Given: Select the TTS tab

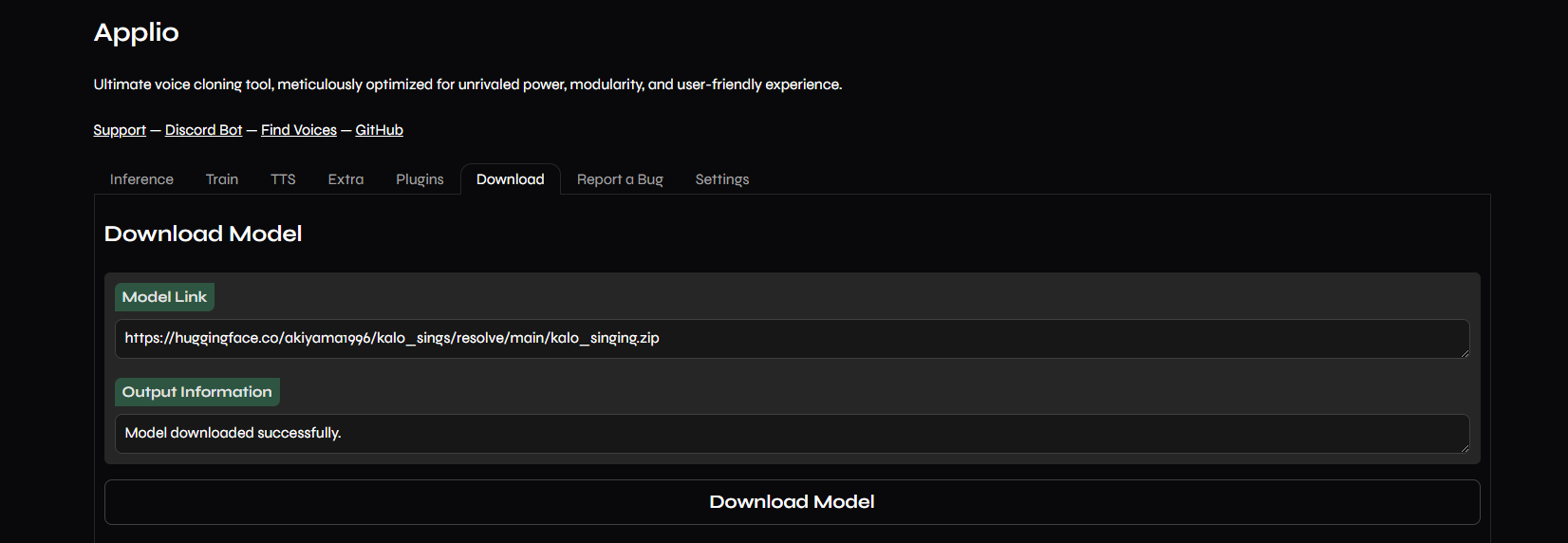Looking at the screenshot, I should pos(283,179).
